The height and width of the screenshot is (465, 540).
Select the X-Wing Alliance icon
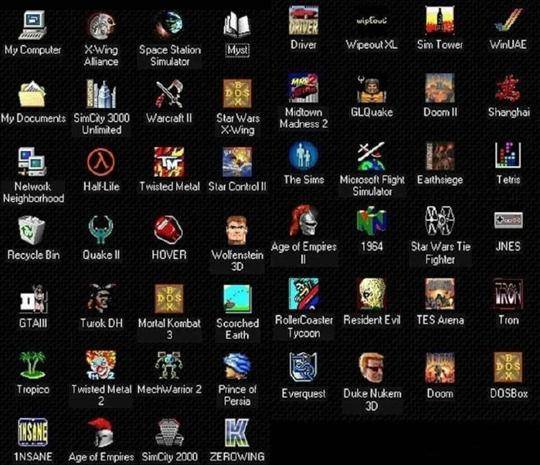pos(101,25)
